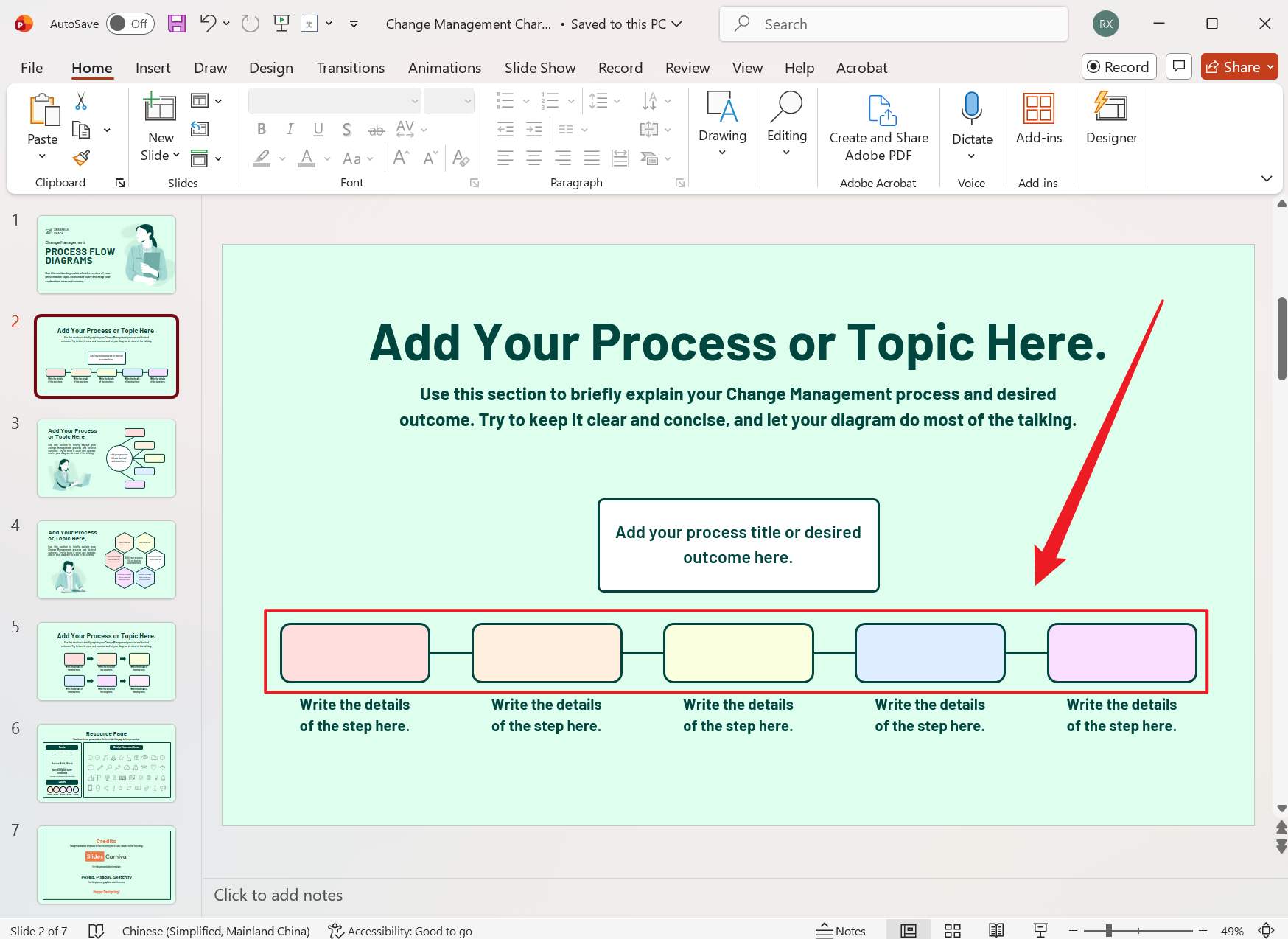Screen dimensions: 1288x939
Task: Switch to Slide Sorter view
Action: (x=952, y=931)
